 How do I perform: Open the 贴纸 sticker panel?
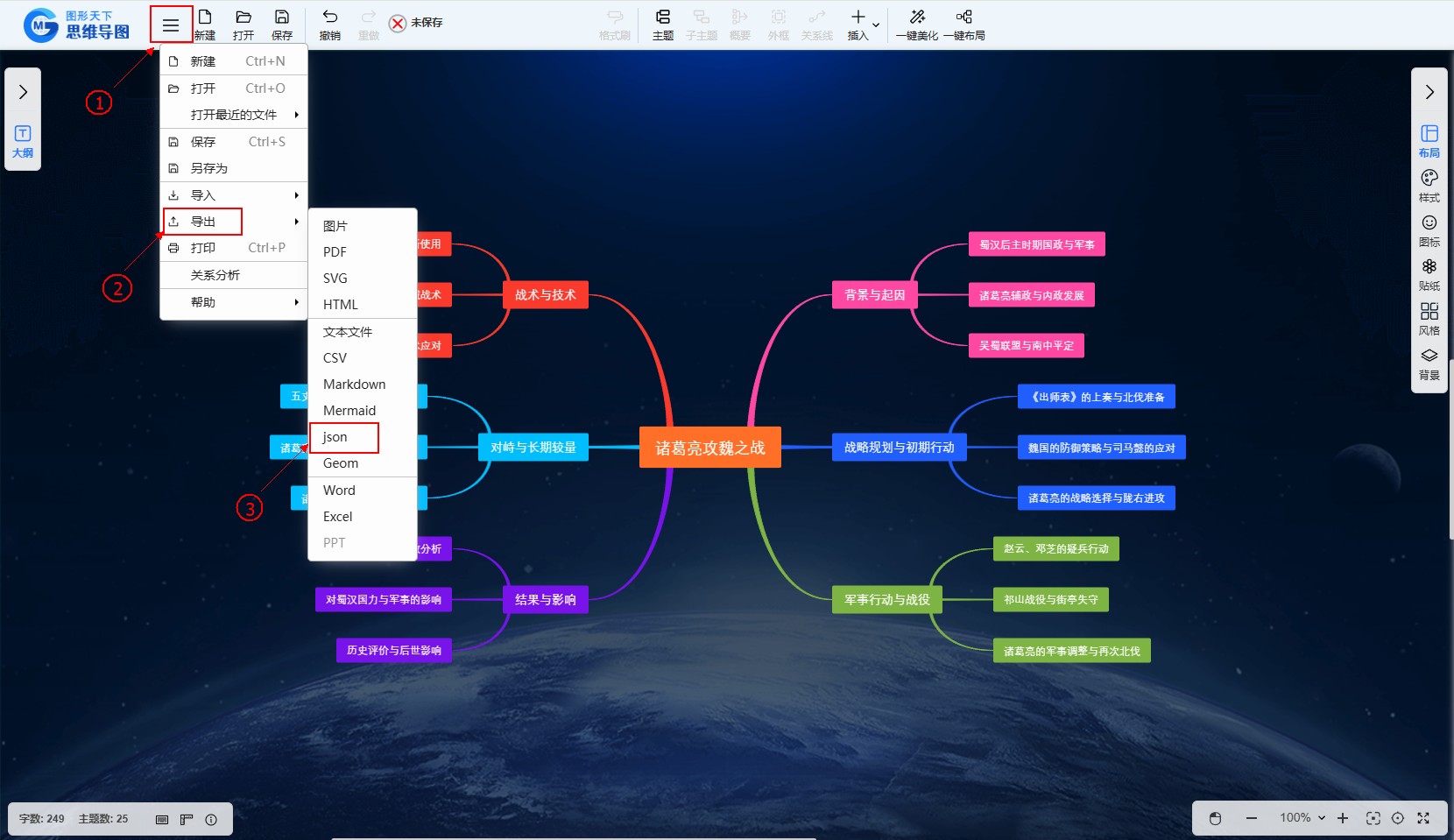coord(1429,274)
